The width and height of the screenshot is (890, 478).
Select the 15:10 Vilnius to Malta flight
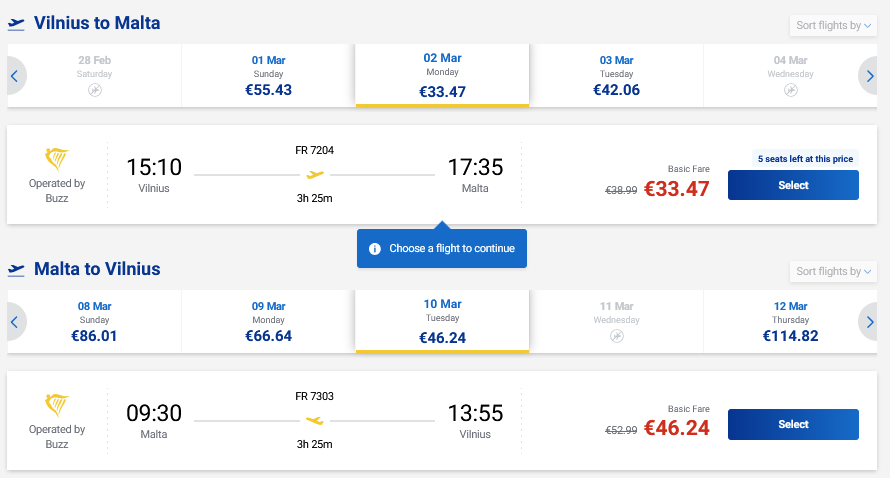[x=793, y=185]
